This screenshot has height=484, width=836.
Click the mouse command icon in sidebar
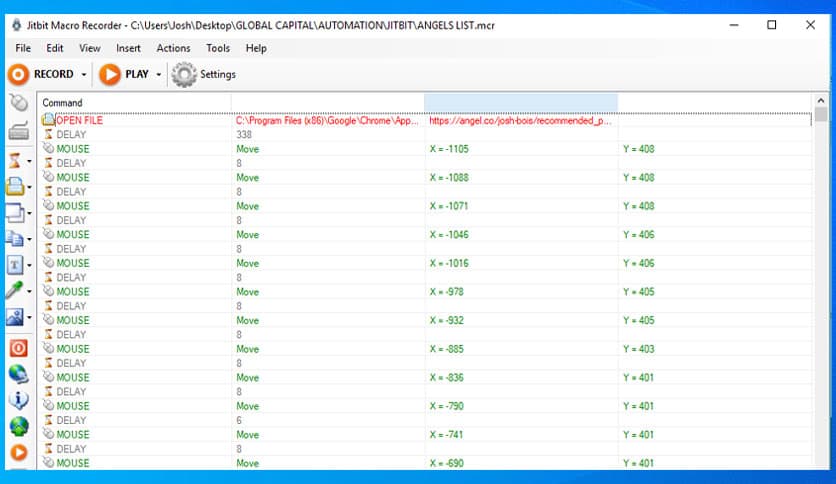point(18,103)
